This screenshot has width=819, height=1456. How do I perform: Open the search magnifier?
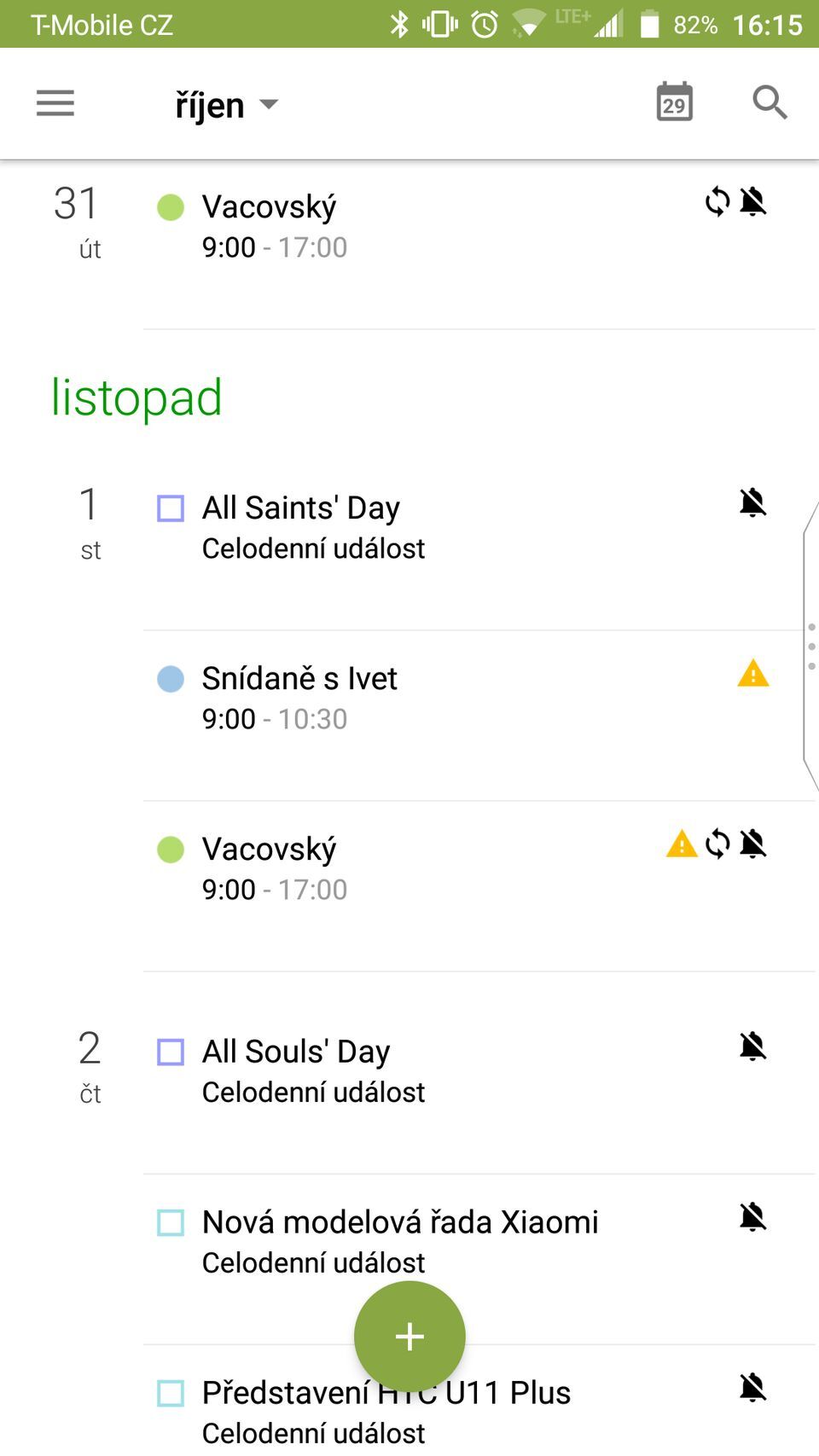[x=770, y=103]
